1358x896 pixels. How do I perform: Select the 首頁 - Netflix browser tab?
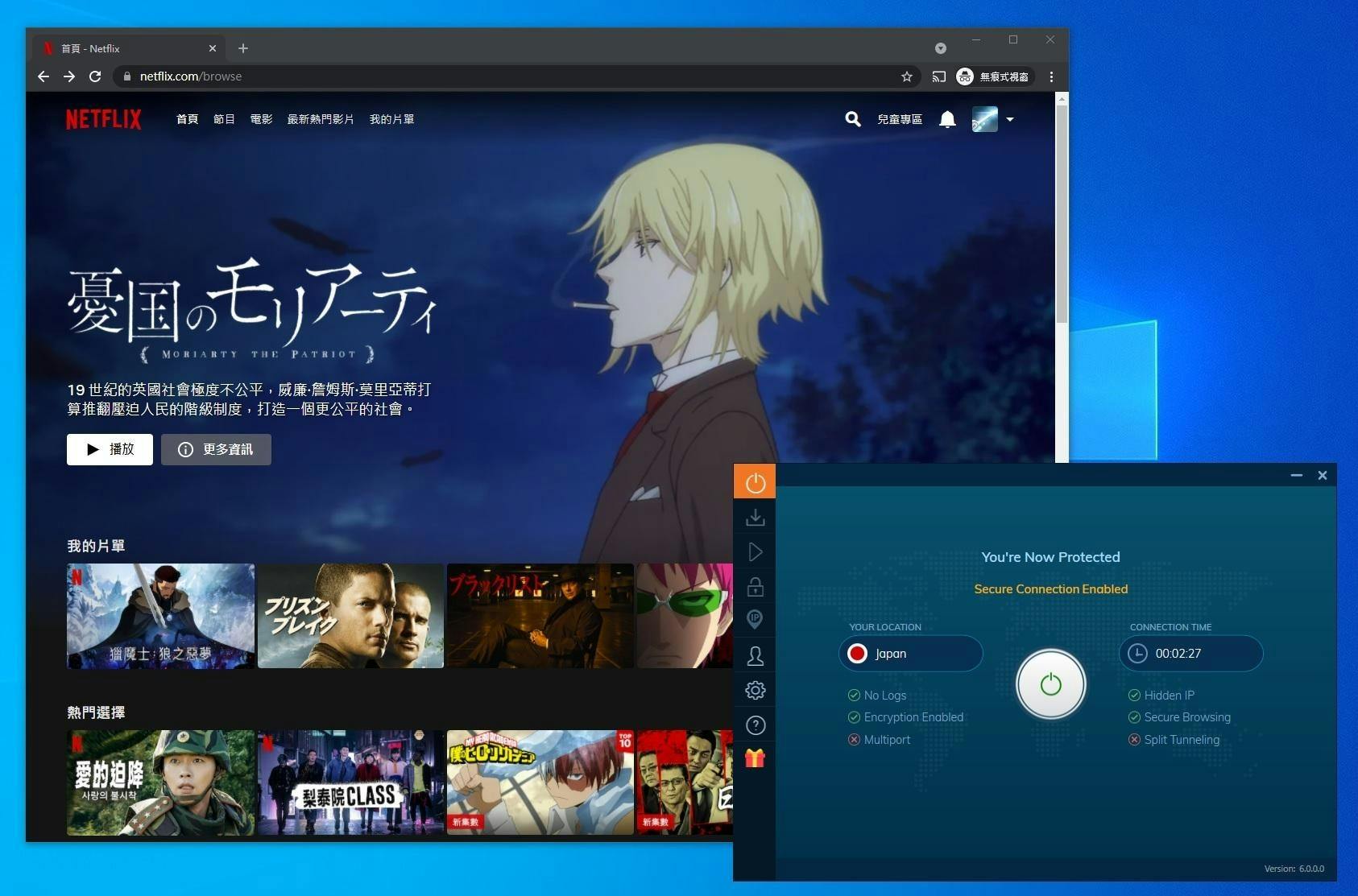point(128,48)
